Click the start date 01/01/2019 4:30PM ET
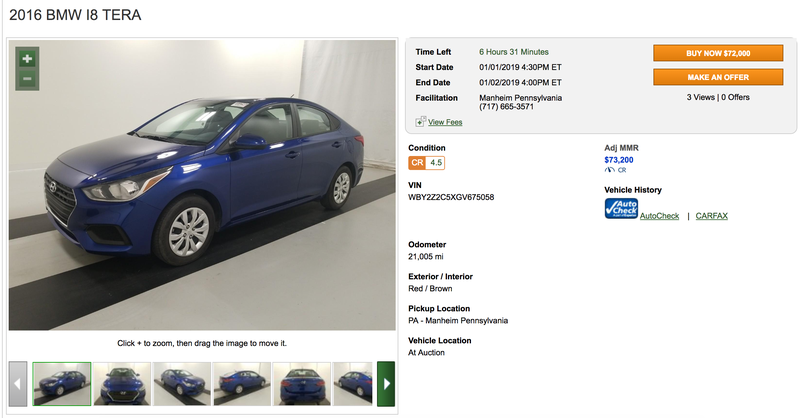This screenshot has height=418, width=800. click(x=520, y=67)
